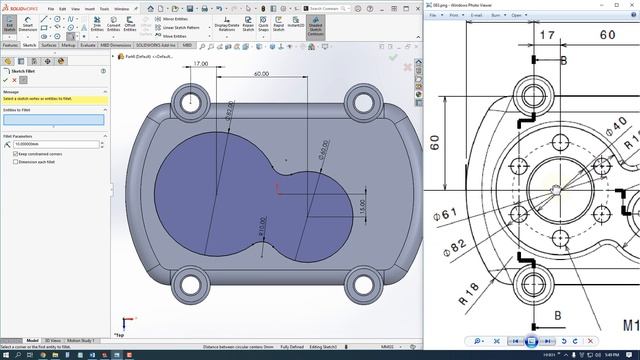Switch to the Markup tab
640x360 pixels.
(x=68, y=45)
